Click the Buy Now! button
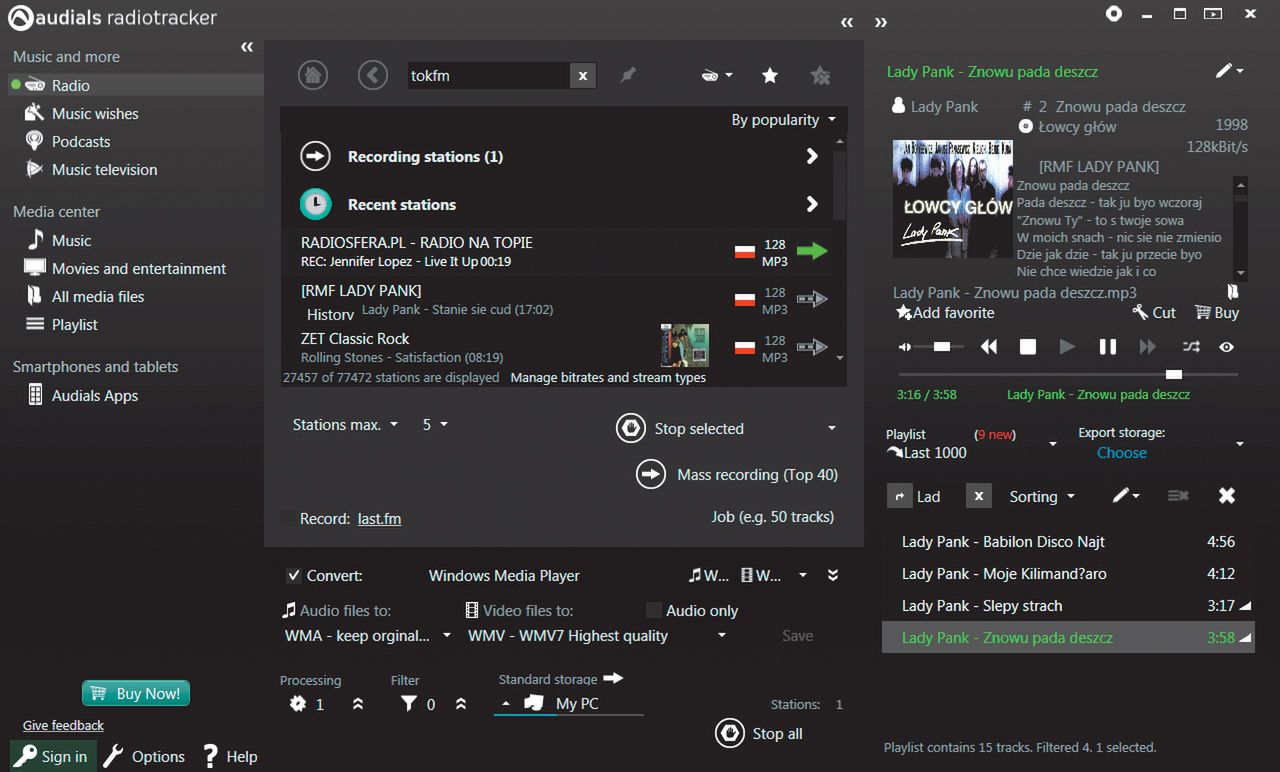 click(136, 693)
